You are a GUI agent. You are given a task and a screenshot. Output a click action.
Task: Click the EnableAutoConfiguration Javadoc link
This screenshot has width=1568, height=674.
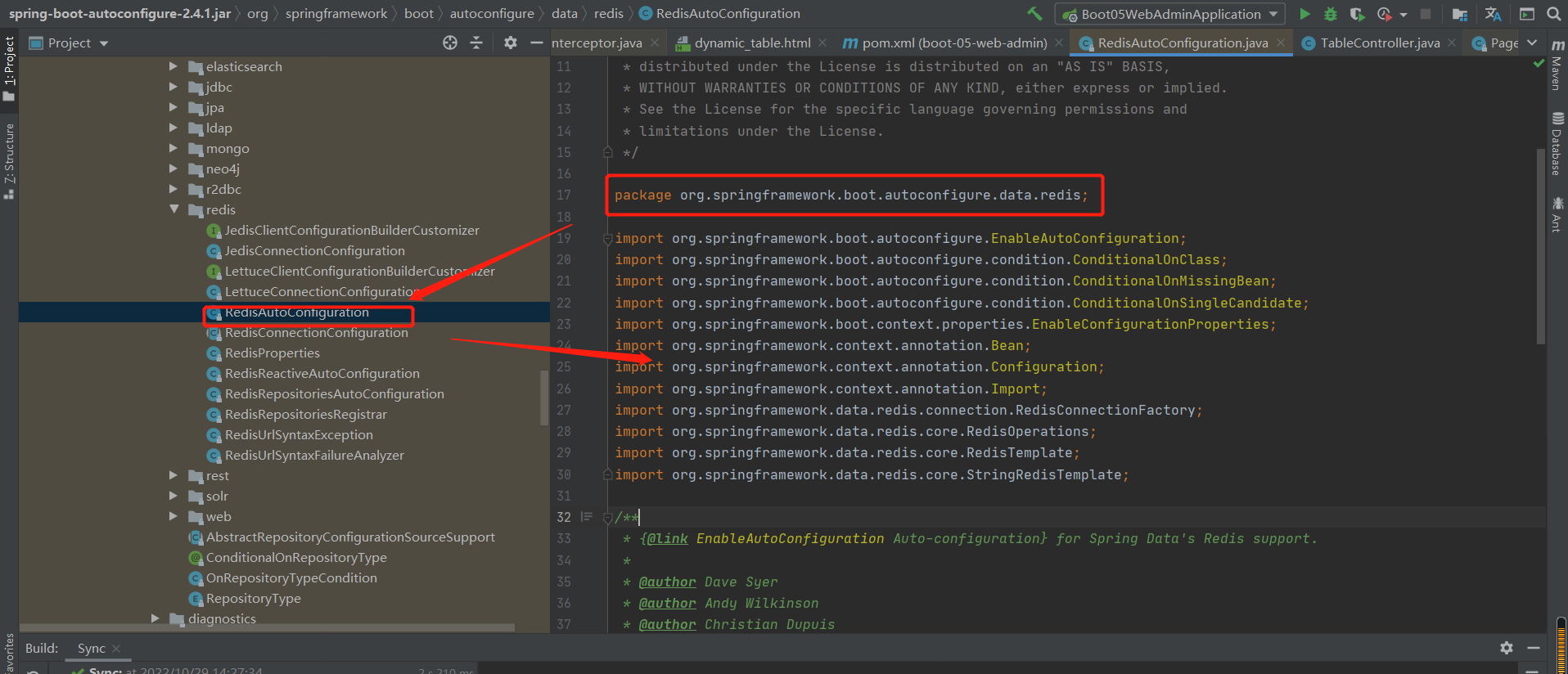(790, 538)
